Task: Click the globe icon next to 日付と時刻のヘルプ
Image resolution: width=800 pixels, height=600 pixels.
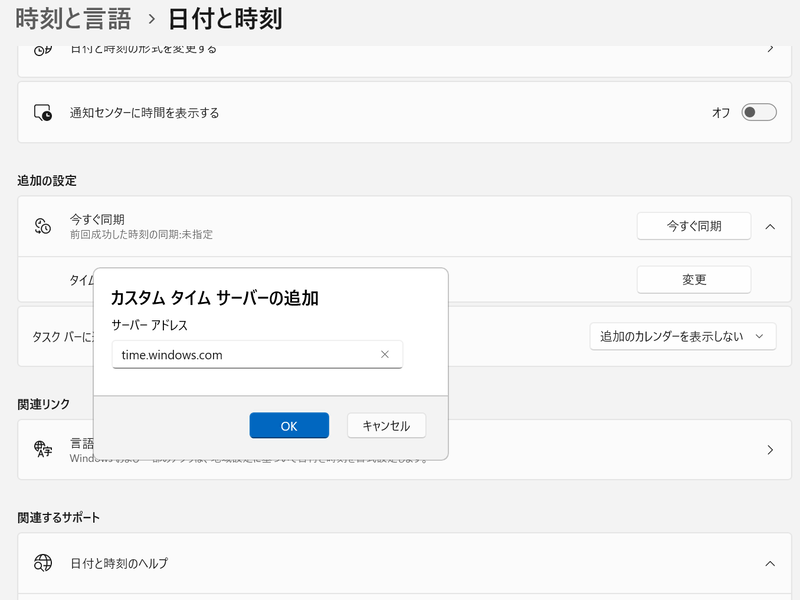Action: [x=42, y=562]
